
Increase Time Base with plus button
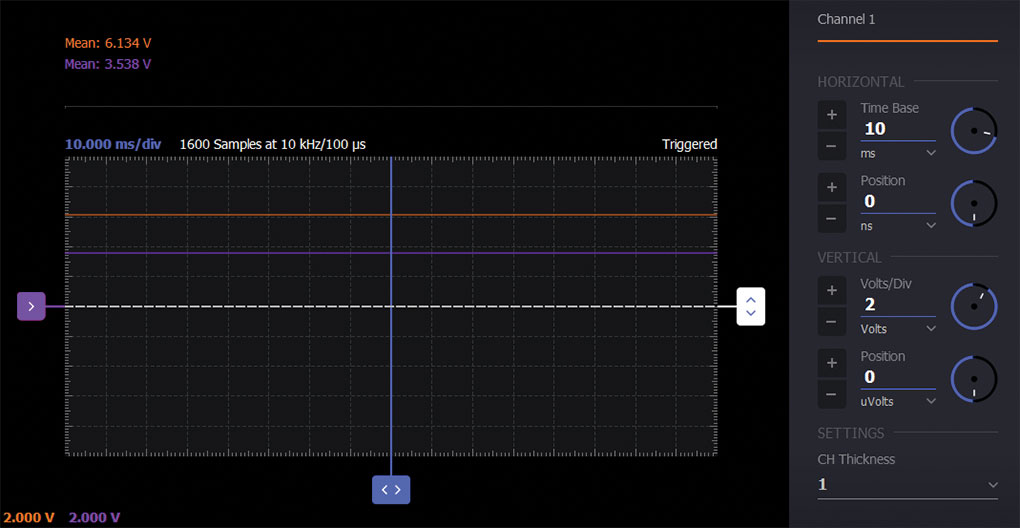coord(831,115)
